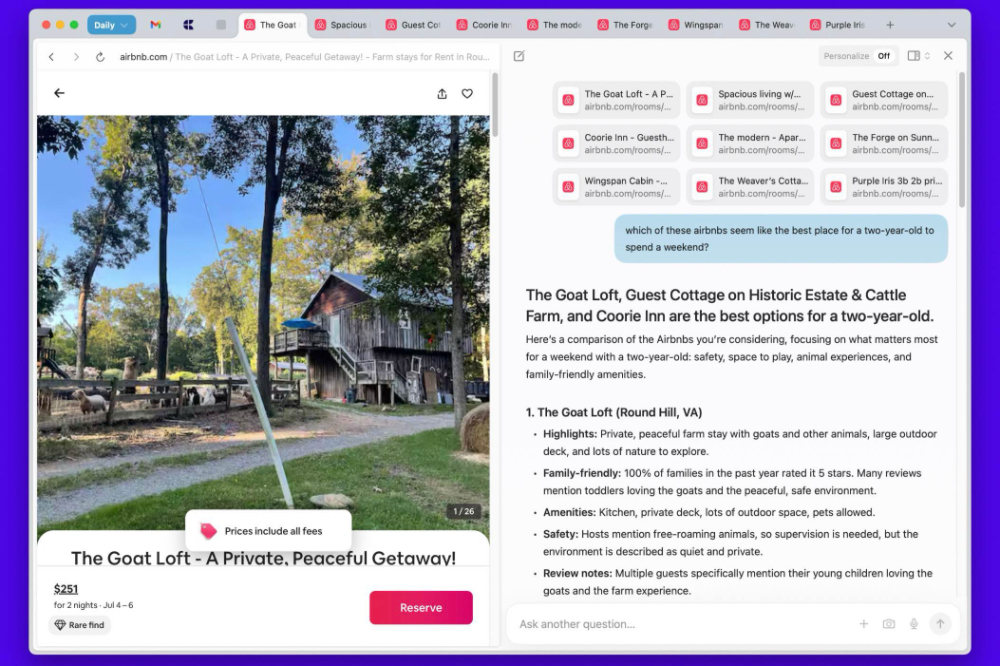Switch to the Purple Iris tab
Image resolution: width=1000 pixels, height=666 pixels.
pos(837,25)
